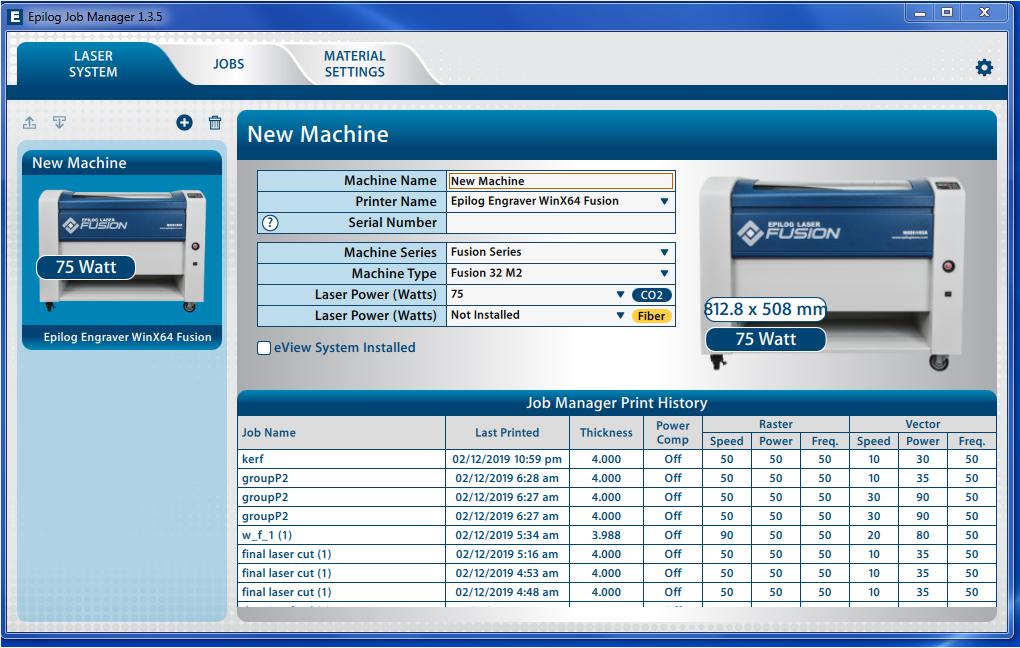Click the large Fusion machine image

832,273
